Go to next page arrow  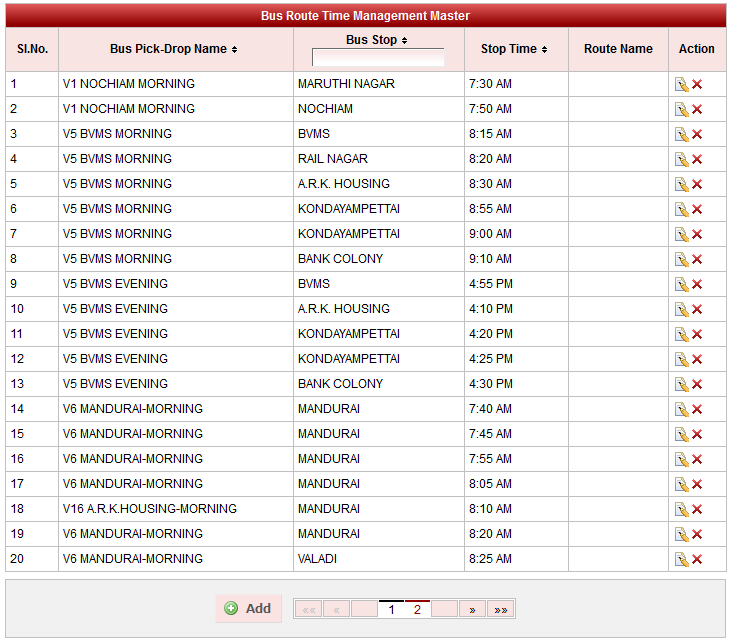click(x=472, y=609)
